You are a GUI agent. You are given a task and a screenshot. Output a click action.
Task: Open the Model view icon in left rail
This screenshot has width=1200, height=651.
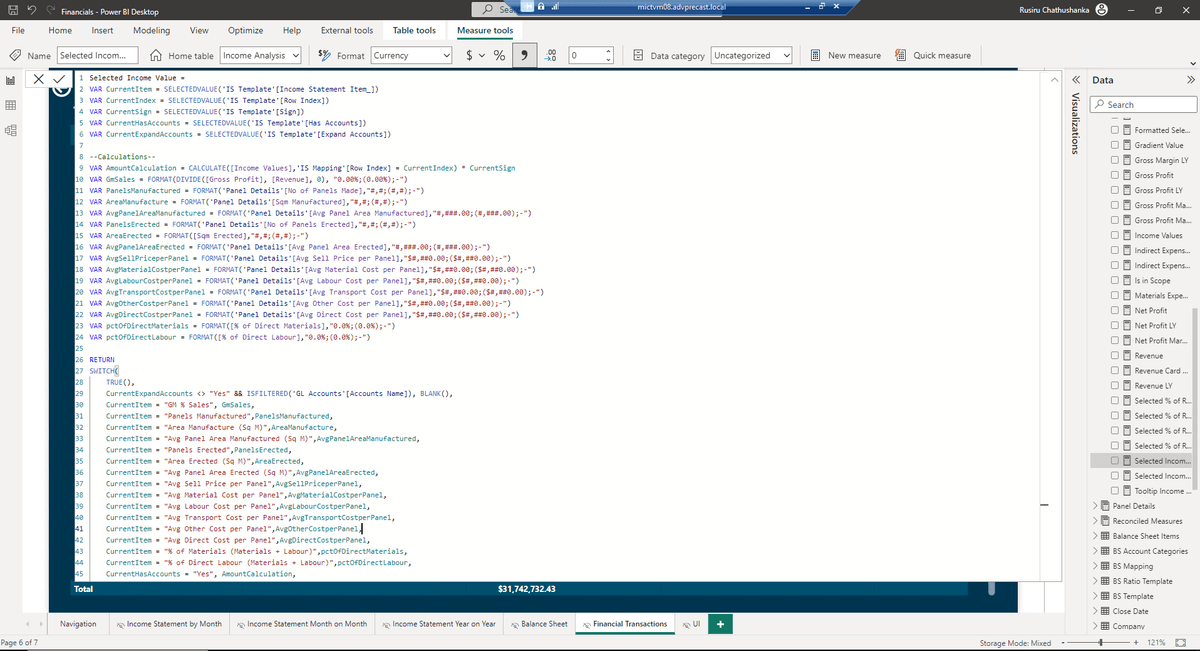pos(11,128)
